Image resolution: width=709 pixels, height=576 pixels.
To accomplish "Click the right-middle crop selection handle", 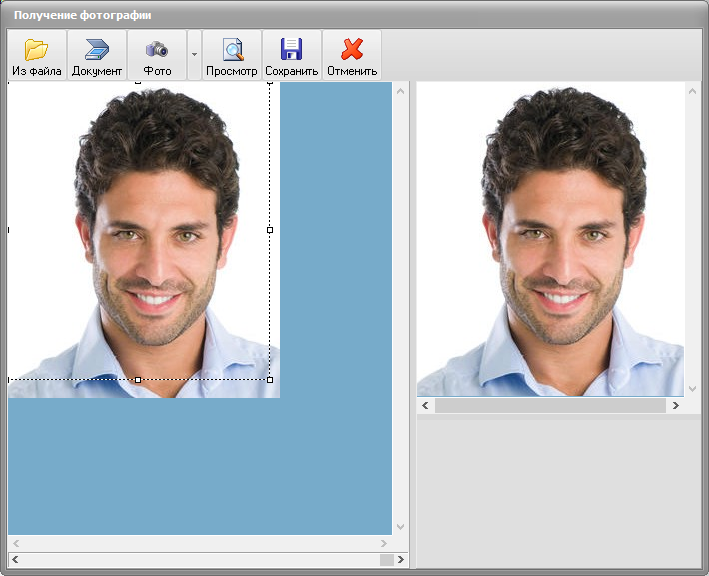I will click(x=270, y=230).
